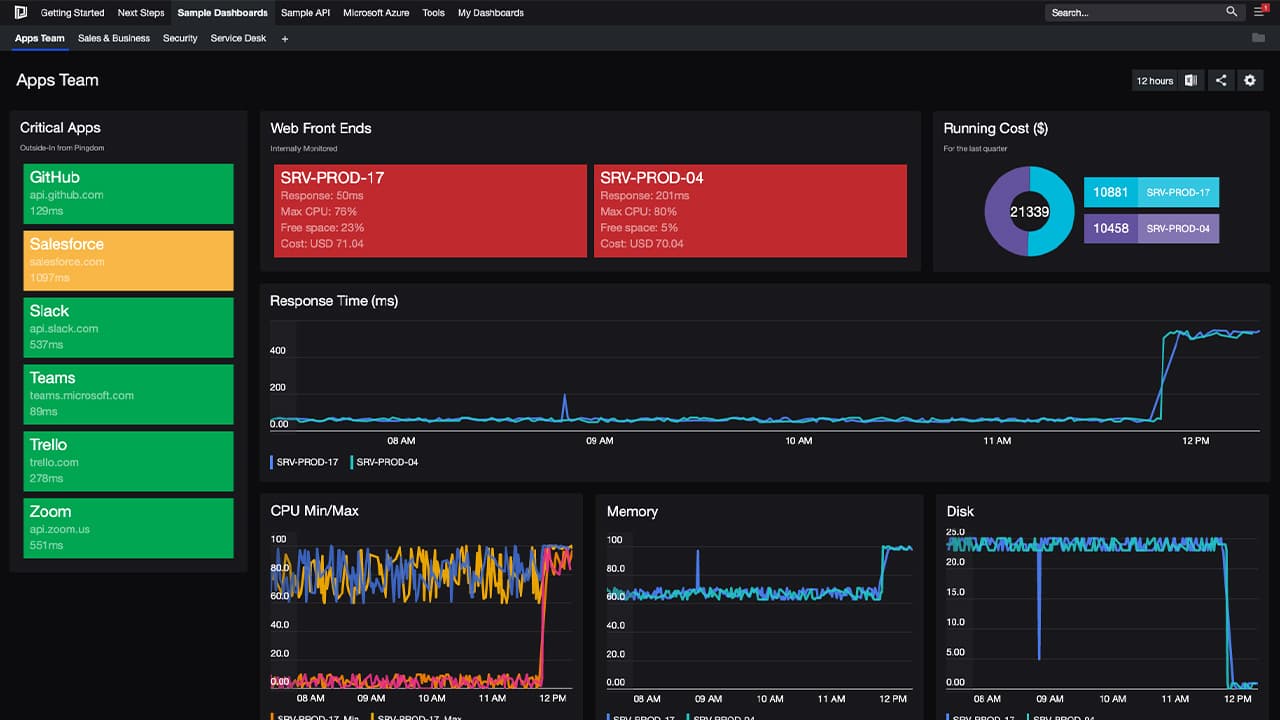Click the CPU Min/Max chart title

click(x=315, y=511)
